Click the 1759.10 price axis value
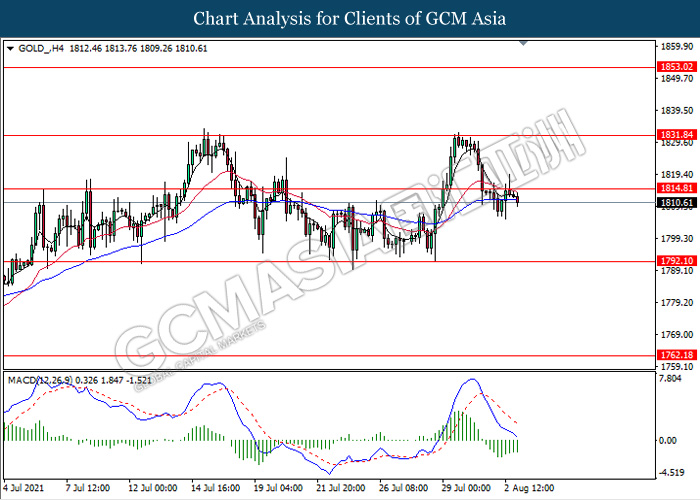This screenshot has width=700, height=500. (x=677, y=367)
